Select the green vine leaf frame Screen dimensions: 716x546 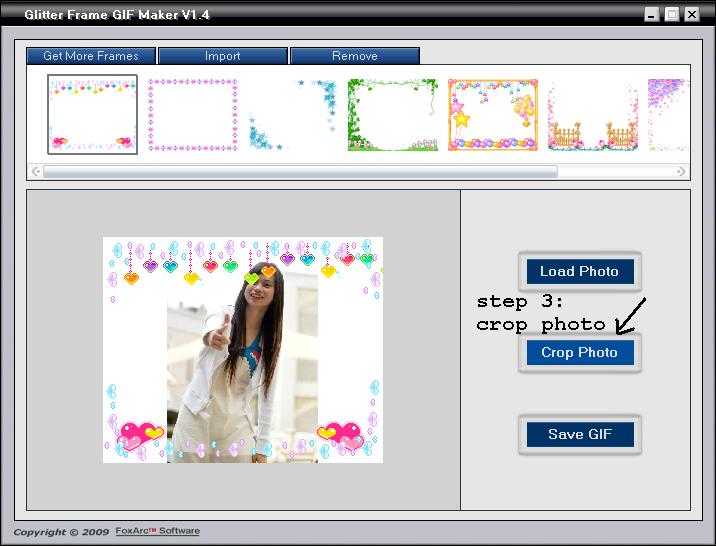pos(392,114)
